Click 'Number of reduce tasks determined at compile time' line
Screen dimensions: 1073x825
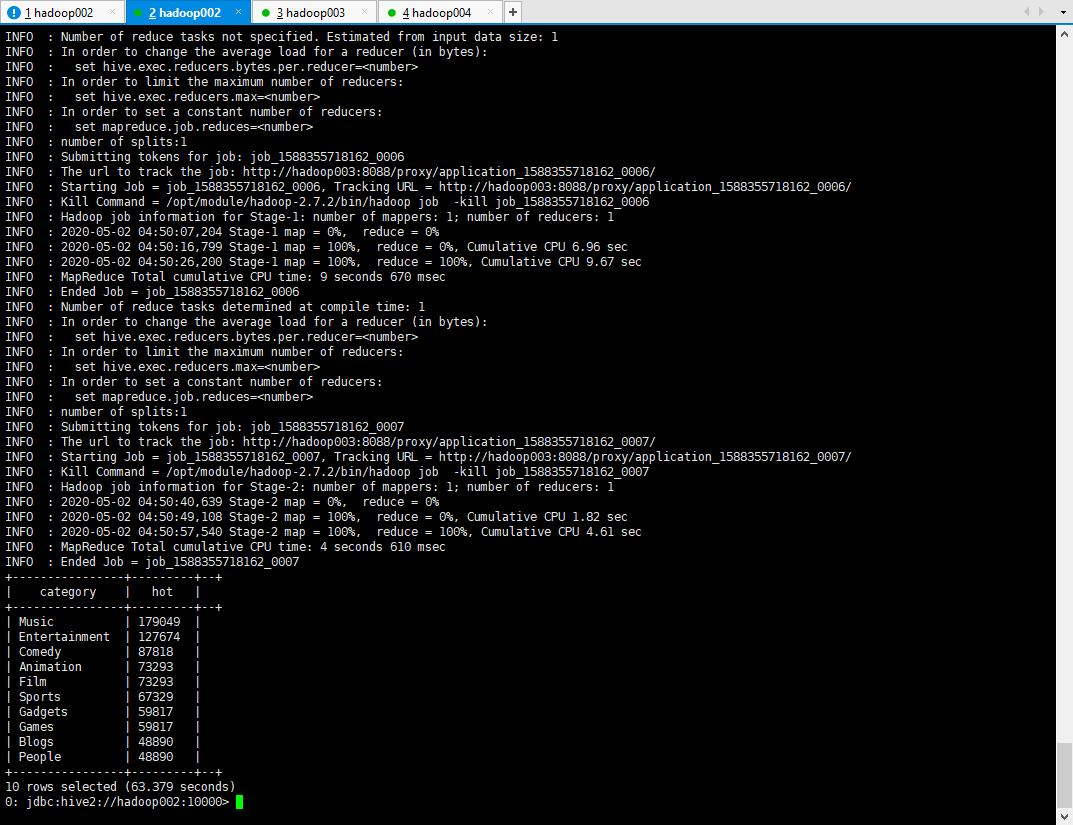tap(215, 306)
